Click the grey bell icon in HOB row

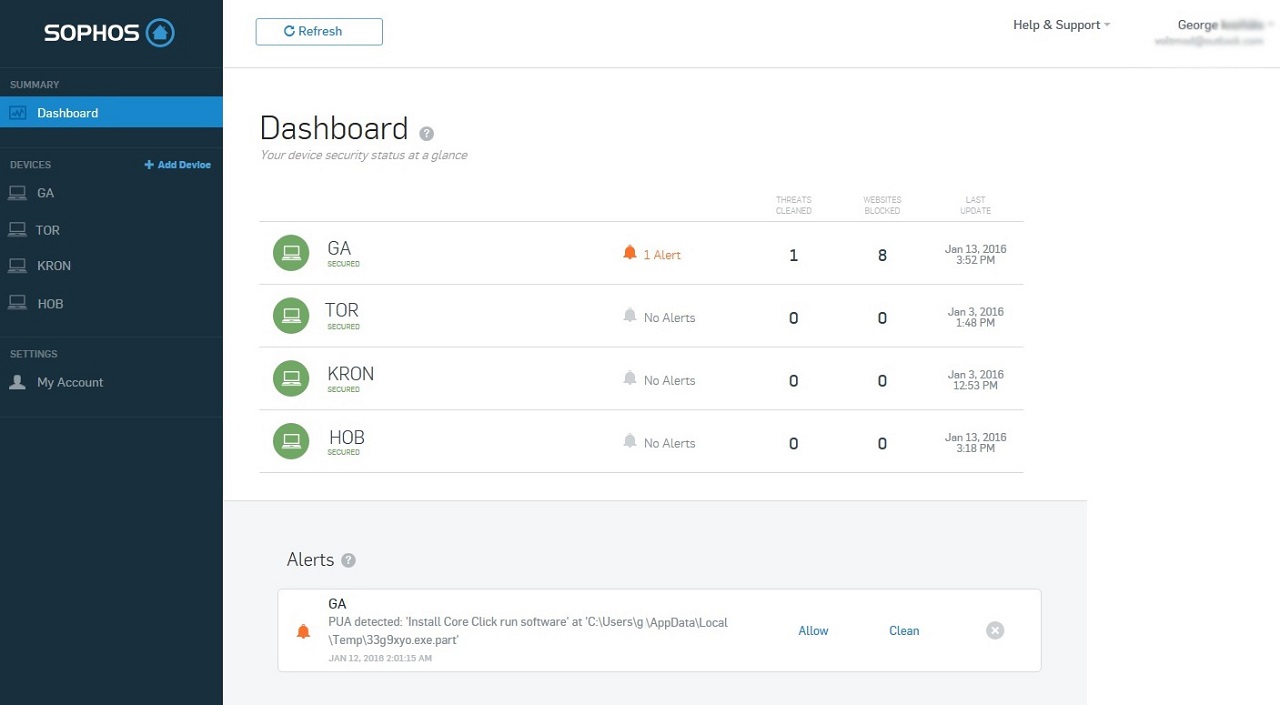(x=630, y=441)
